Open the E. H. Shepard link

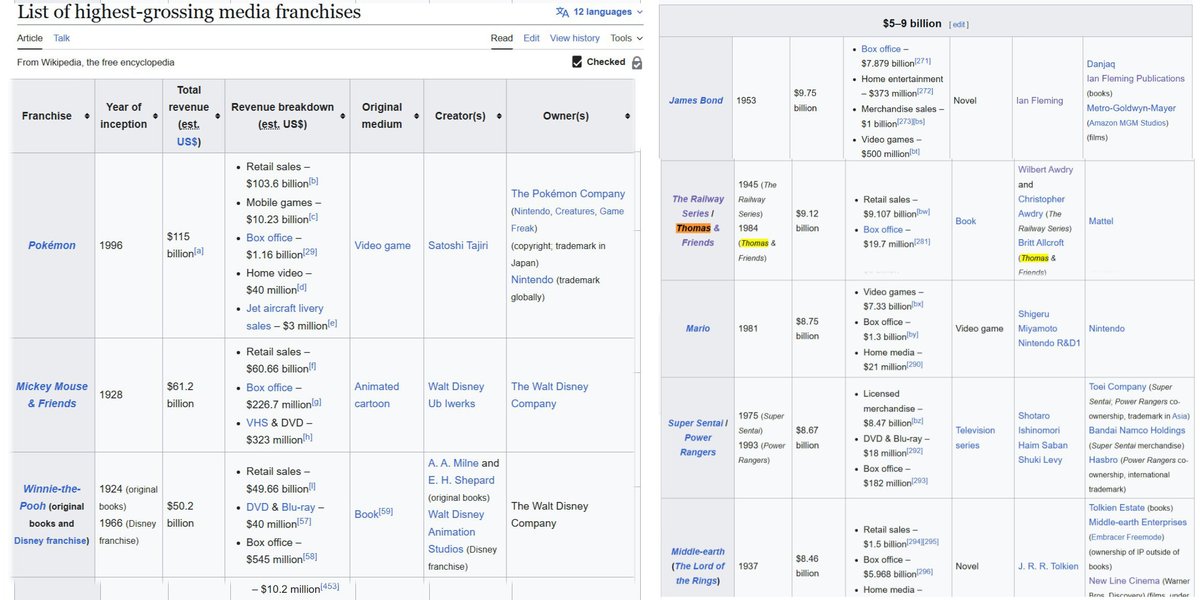tap(463, 481)
